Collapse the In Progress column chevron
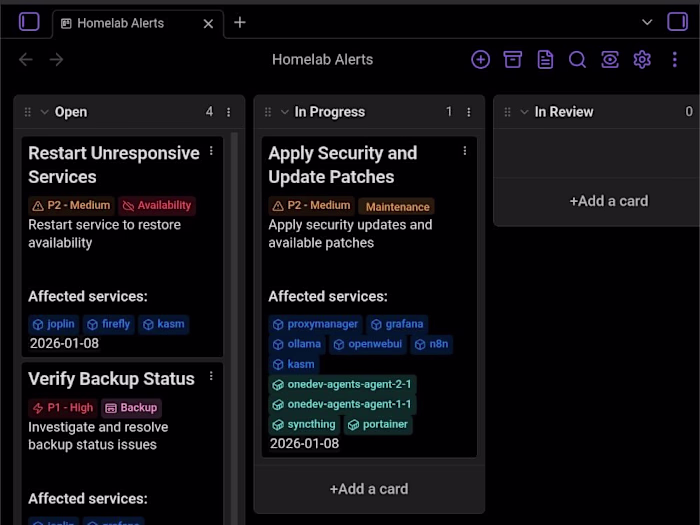Viewport: 700px width, 525px height. click(x=284, y=112)
